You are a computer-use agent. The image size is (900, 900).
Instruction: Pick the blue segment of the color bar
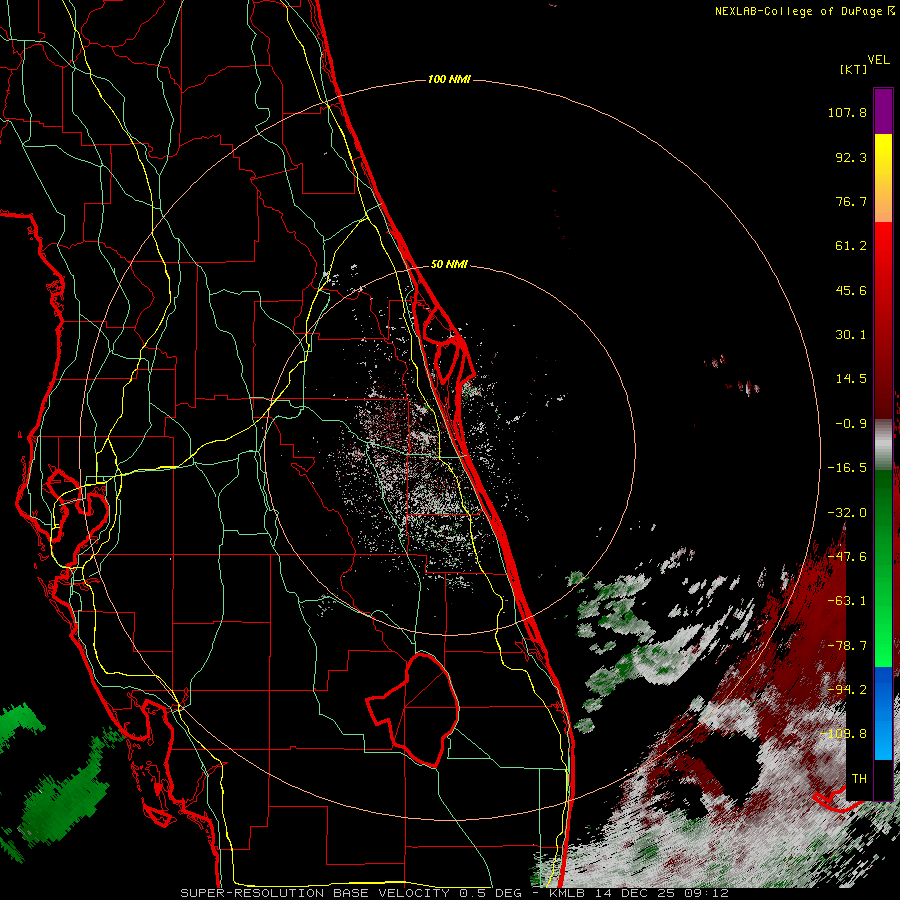coord(883,713)
